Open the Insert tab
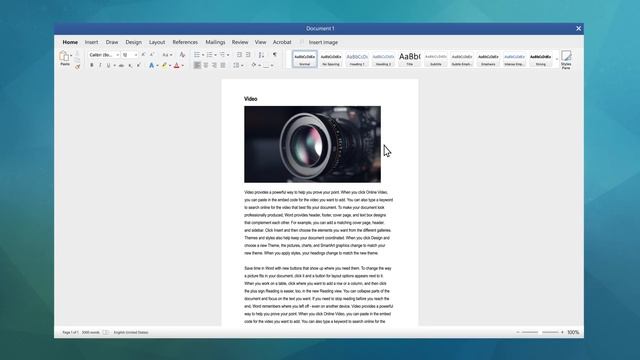 point(91,42)
